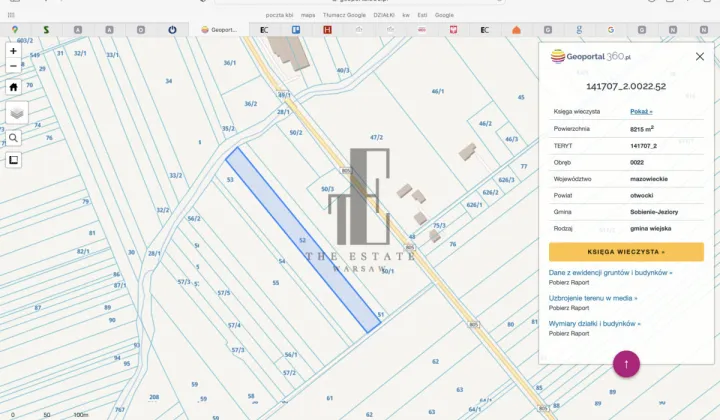Viewport: 720px width, 420px height.
Task: Open Uzbrojenie terenu w media link
Action: click(x=593, y=298)
